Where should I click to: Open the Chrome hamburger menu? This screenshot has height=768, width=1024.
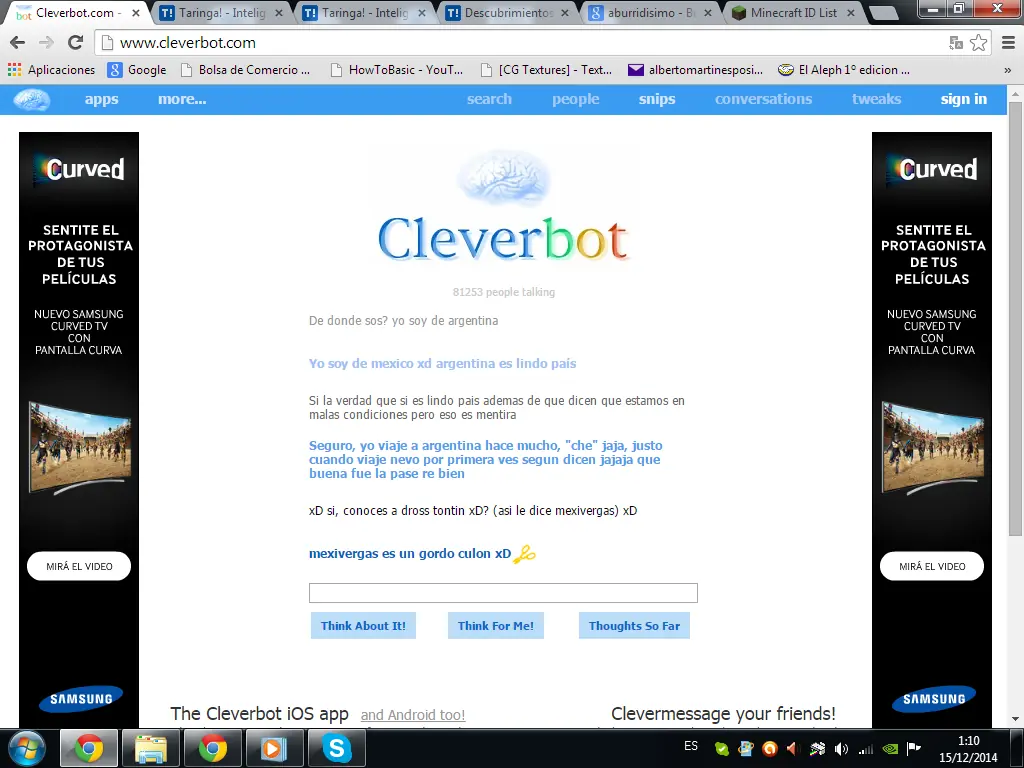coord(1008,42)
